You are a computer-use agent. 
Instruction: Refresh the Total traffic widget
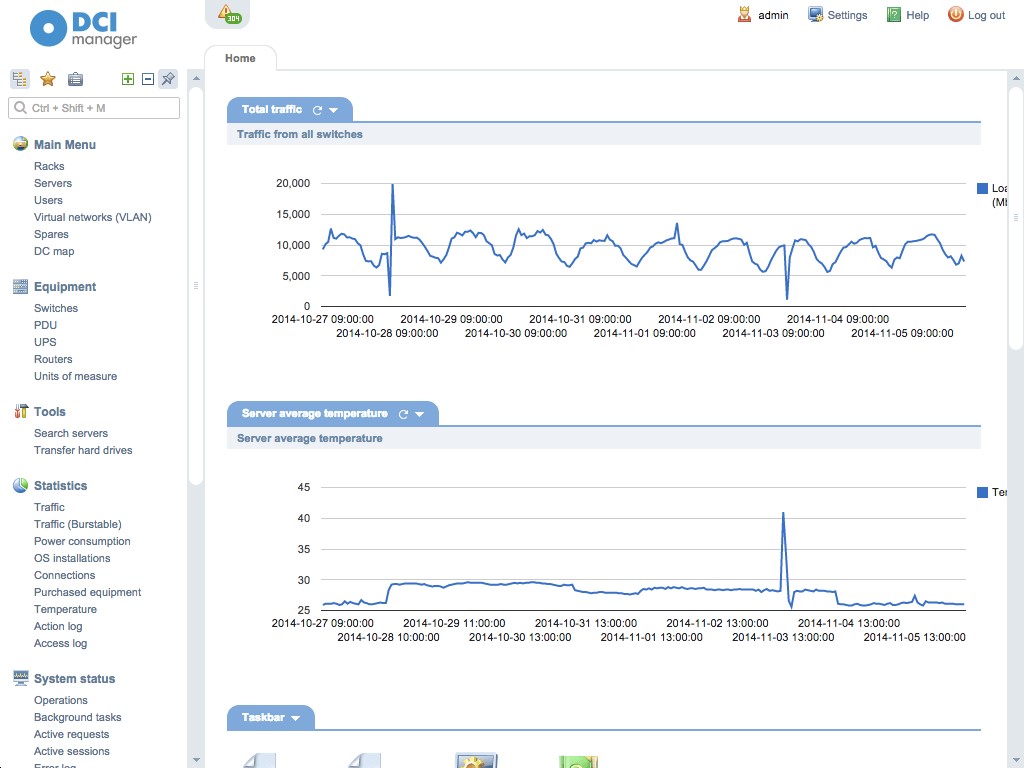pyautogui.click(x=315, y=110)
